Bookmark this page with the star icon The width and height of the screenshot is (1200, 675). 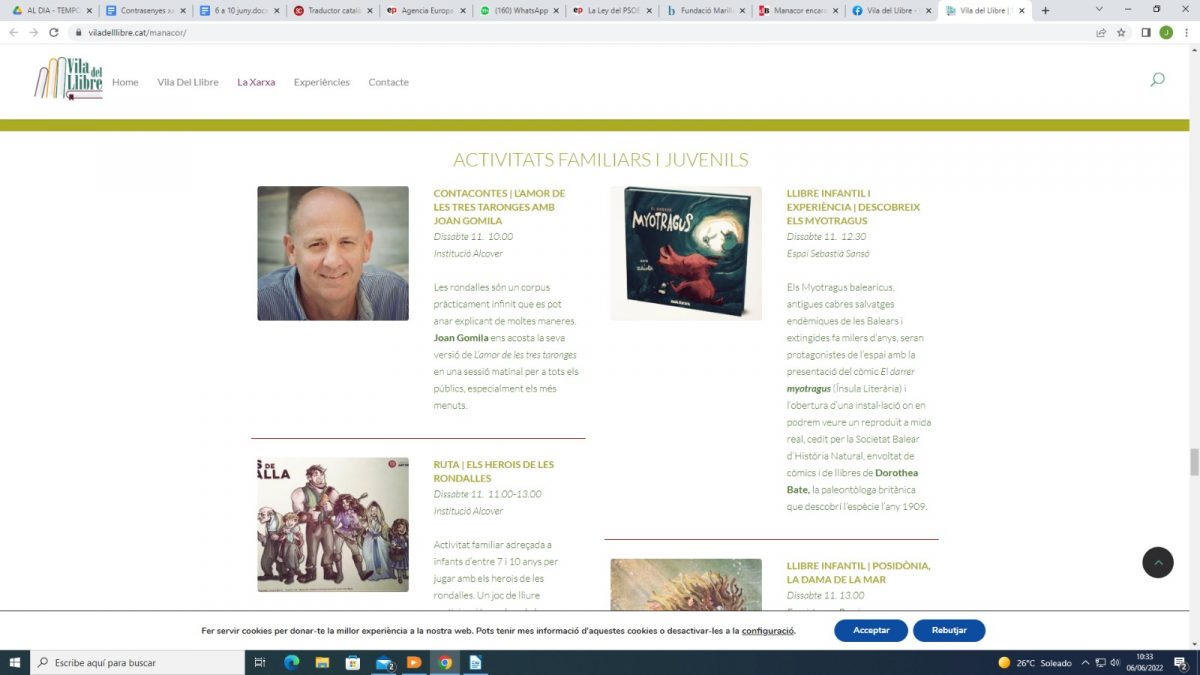(1121, 32)
